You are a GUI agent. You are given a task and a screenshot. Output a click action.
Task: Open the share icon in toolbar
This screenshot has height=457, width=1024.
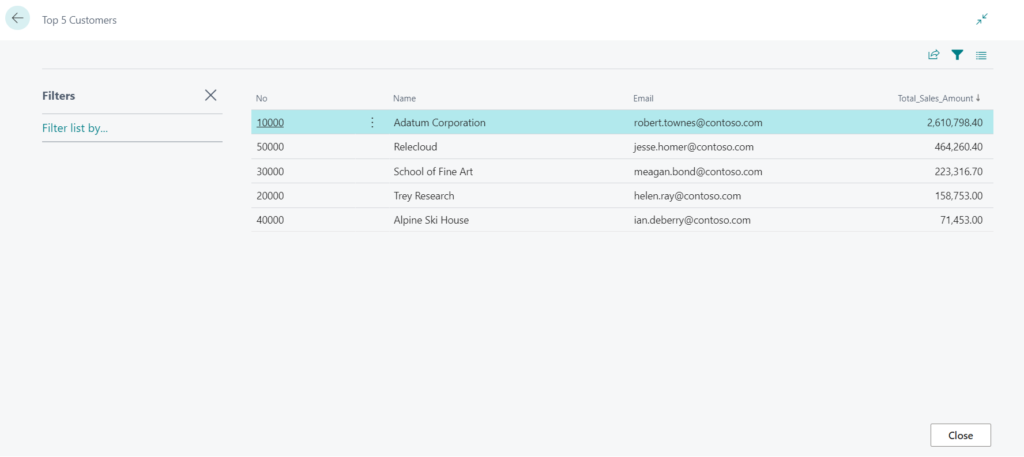(933, 55)
